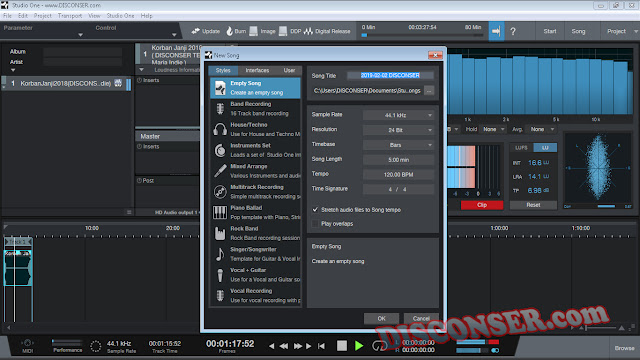
Task: Start playback with the green Play button
Action: tap(359, 346)
